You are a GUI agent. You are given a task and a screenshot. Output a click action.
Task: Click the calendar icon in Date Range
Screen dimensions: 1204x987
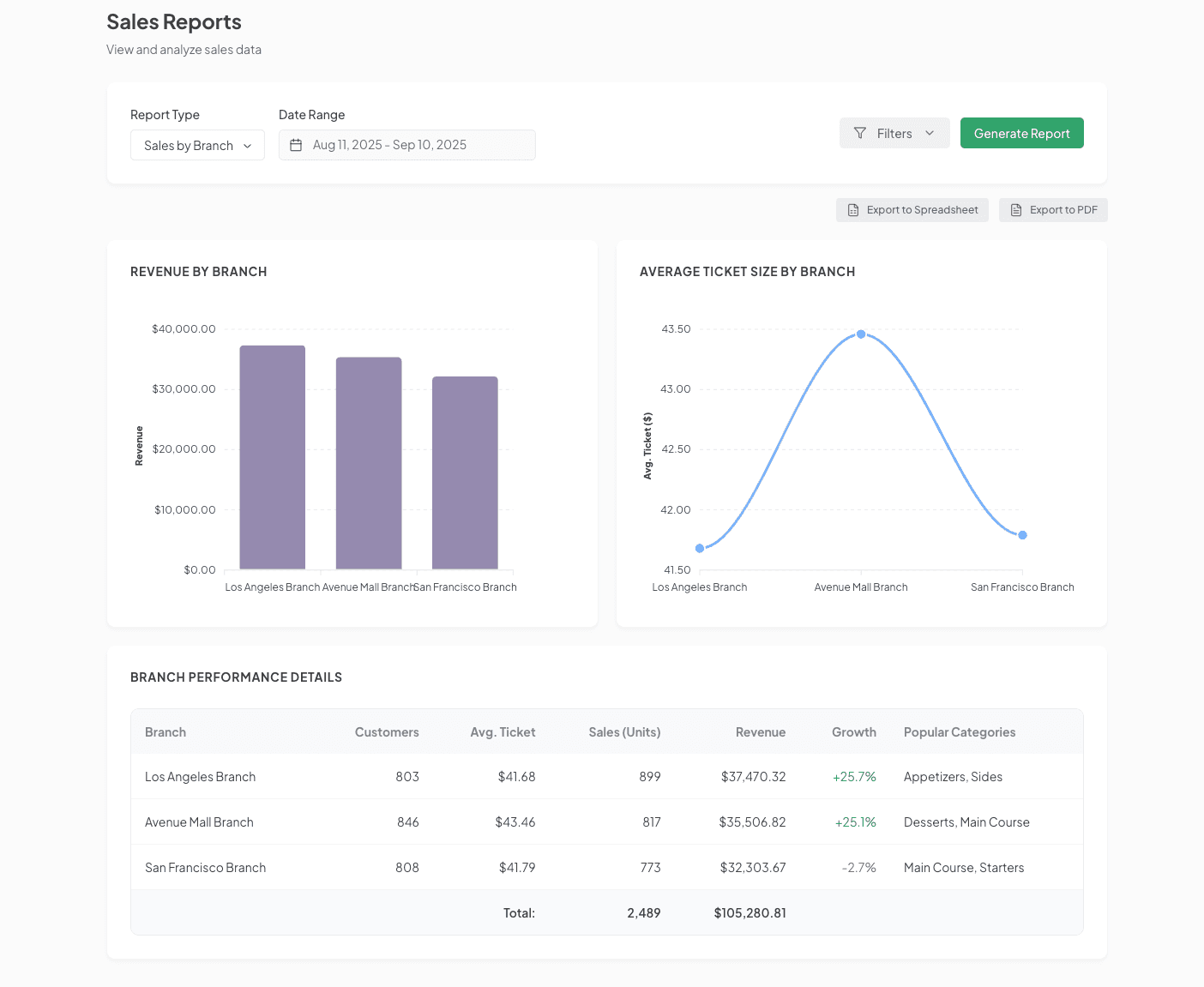click(296, 146)
